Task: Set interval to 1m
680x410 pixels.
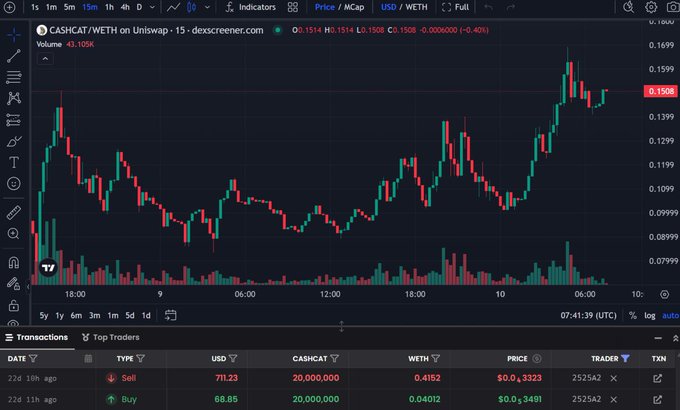Action: click(x=51, y=7)
